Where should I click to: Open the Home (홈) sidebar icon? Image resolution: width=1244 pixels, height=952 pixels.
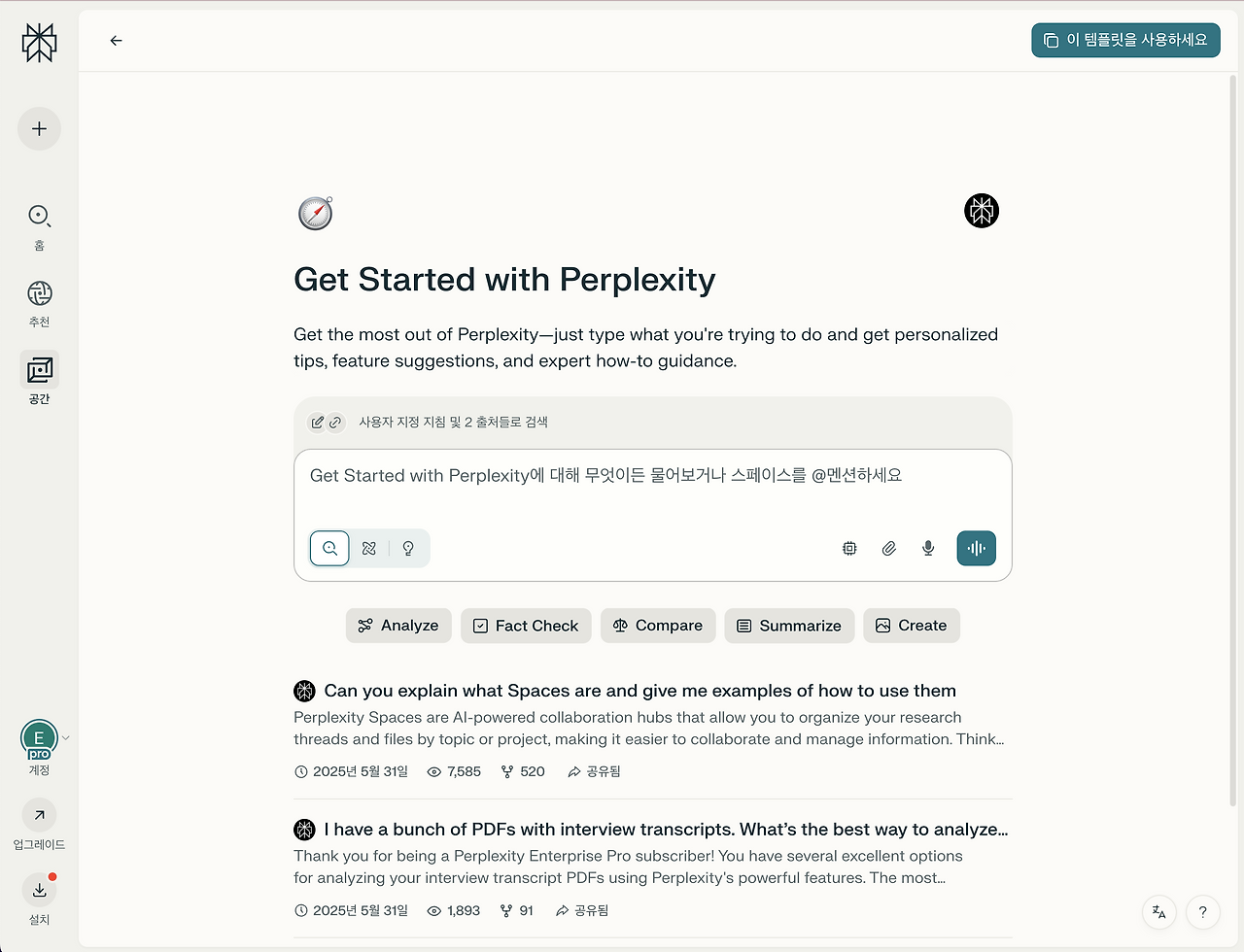(39, 216)
